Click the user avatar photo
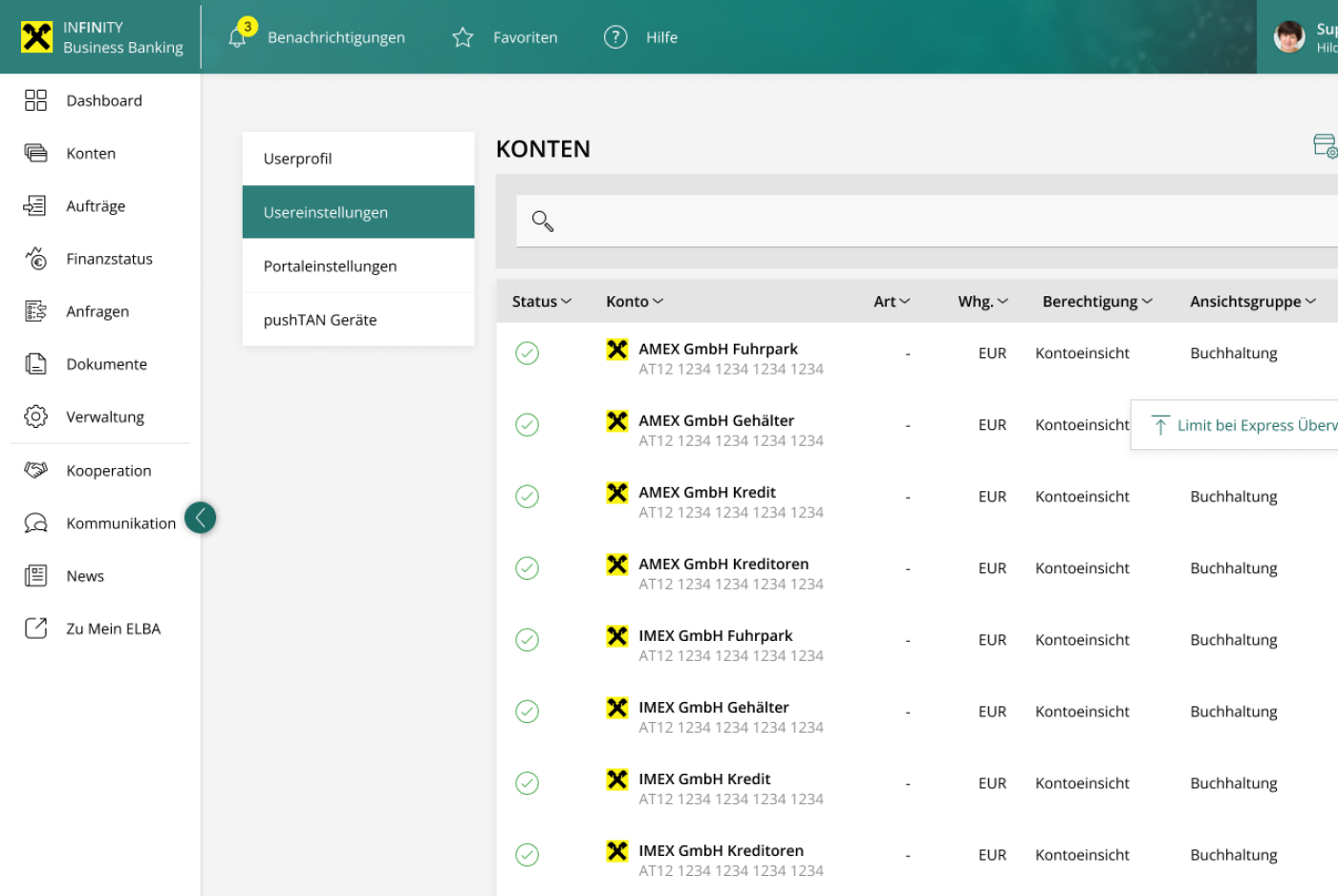This screenshot has height=896, width=1338. (1289, 37)
